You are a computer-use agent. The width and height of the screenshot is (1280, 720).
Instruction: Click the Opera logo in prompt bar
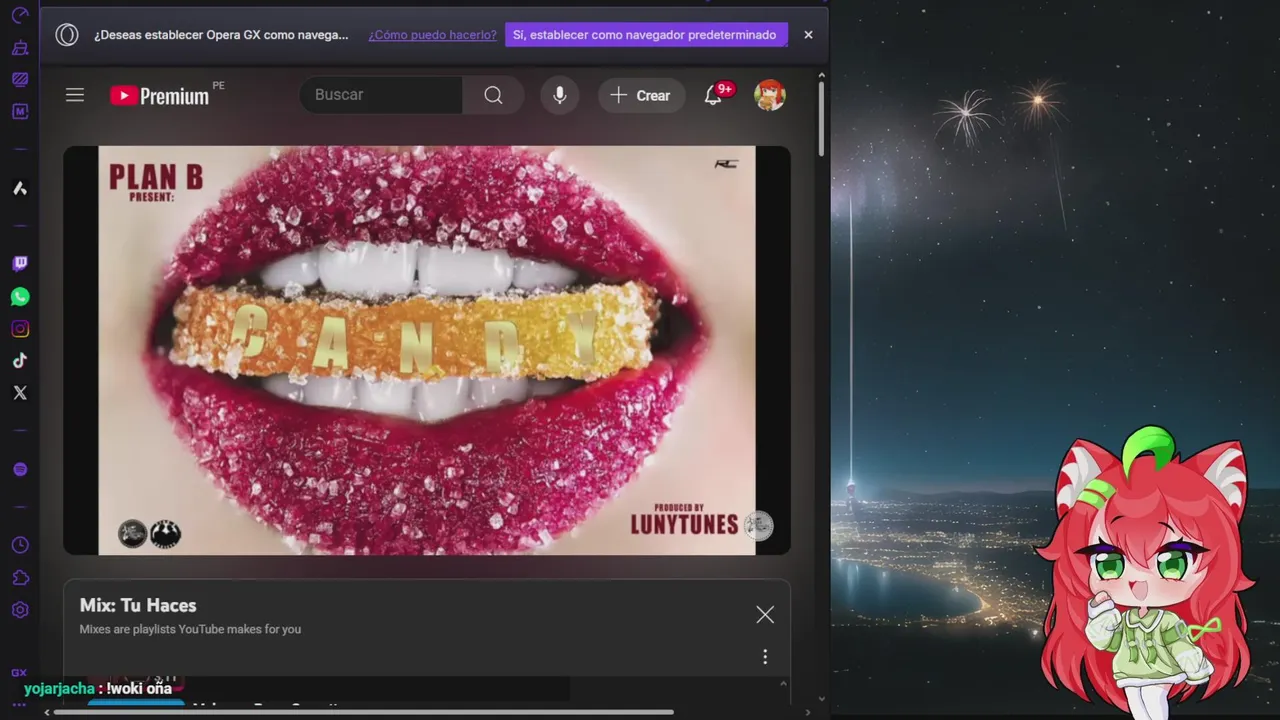[67, 35]
